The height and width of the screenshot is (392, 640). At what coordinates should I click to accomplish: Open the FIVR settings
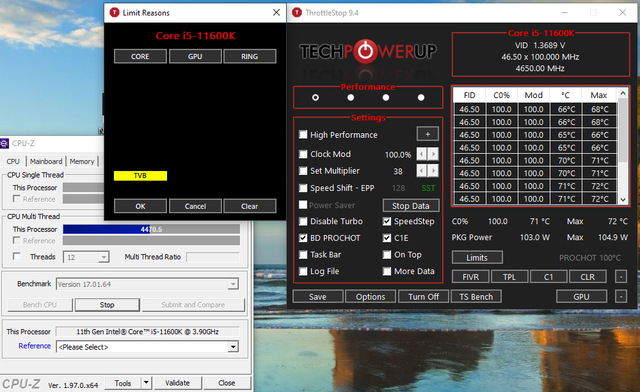pos(470,277)
